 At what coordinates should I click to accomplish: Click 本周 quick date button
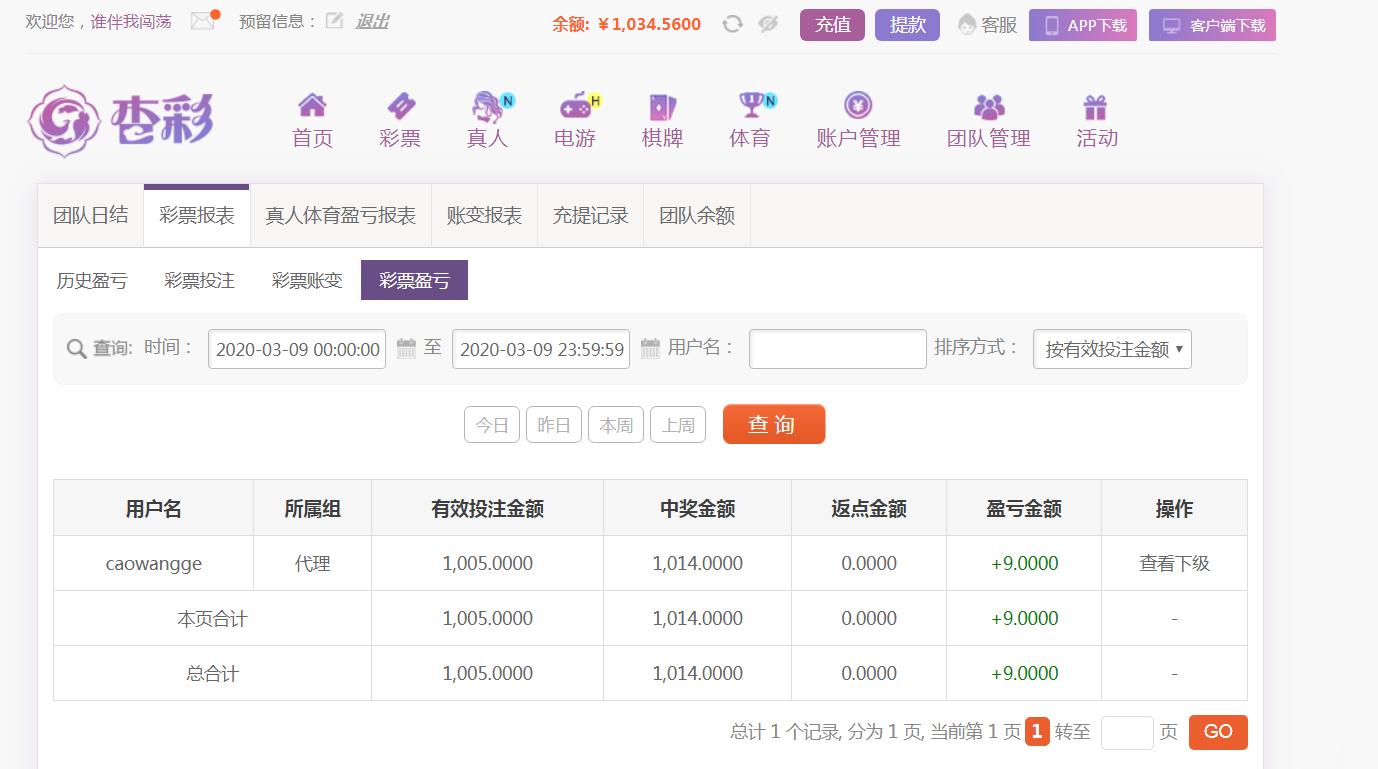[616, 425]
